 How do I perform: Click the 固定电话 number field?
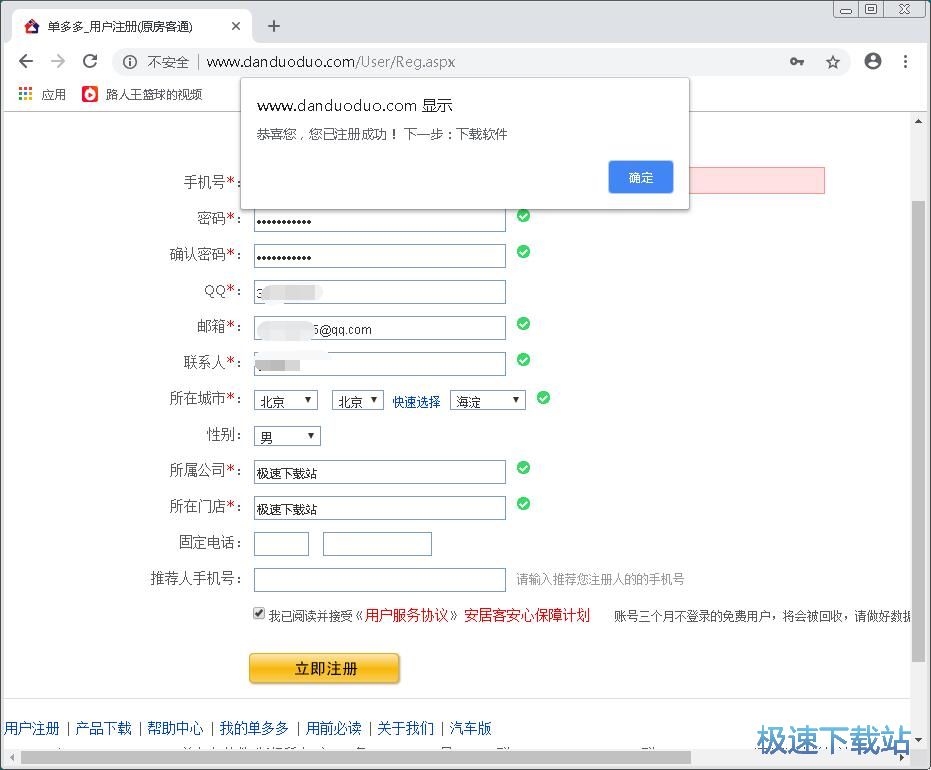coord(377,544)
